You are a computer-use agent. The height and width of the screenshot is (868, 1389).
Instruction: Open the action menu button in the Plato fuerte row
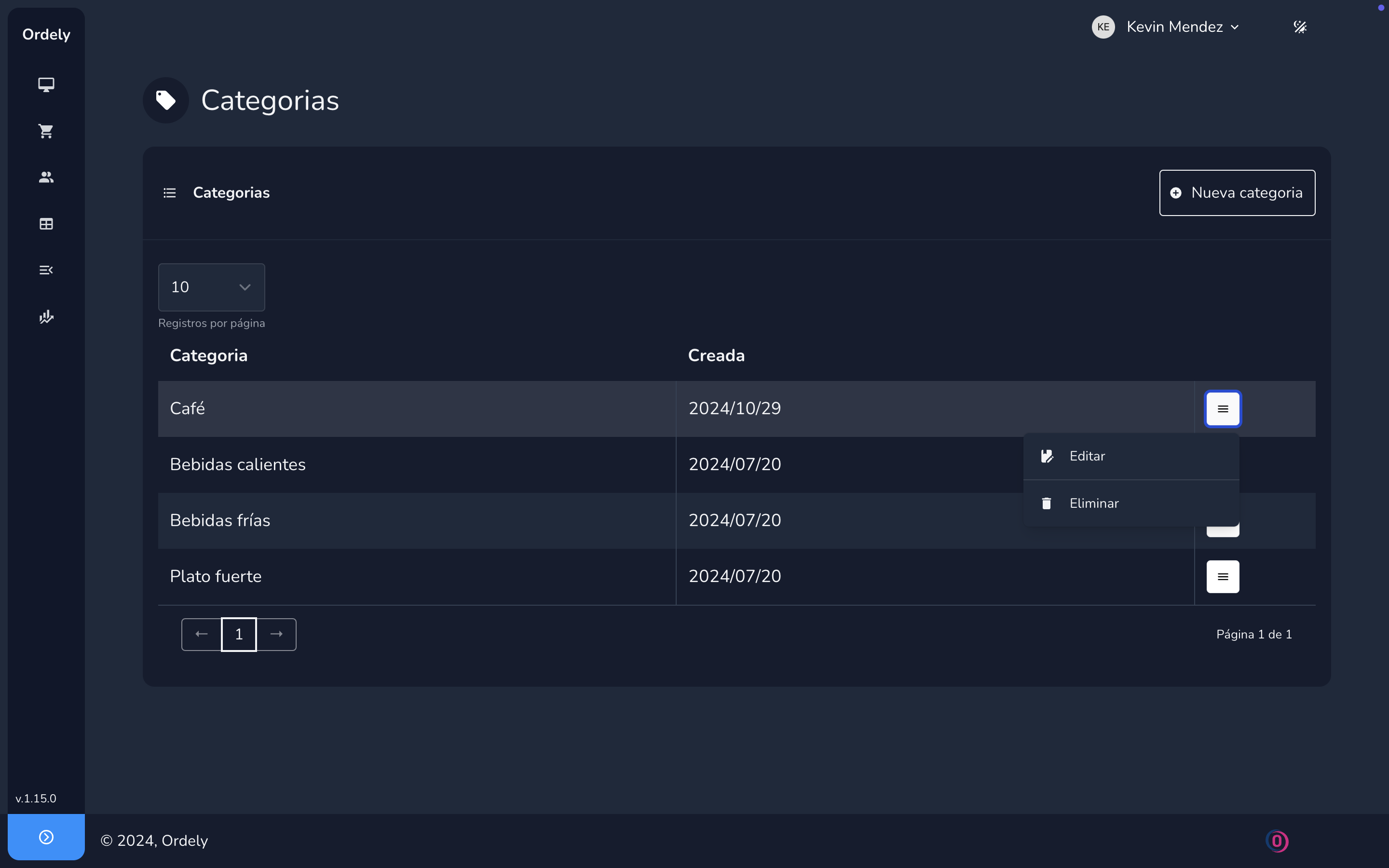1223,576
